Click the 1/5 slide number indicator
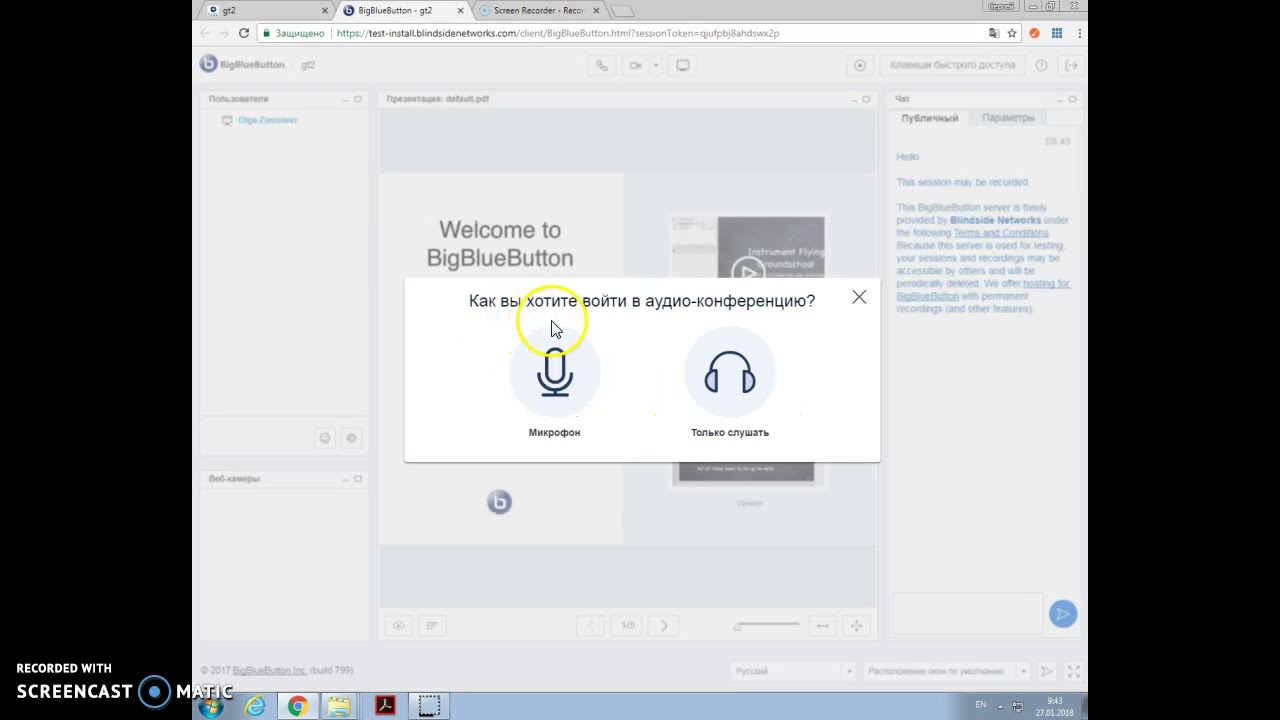 tap(628, 626)
